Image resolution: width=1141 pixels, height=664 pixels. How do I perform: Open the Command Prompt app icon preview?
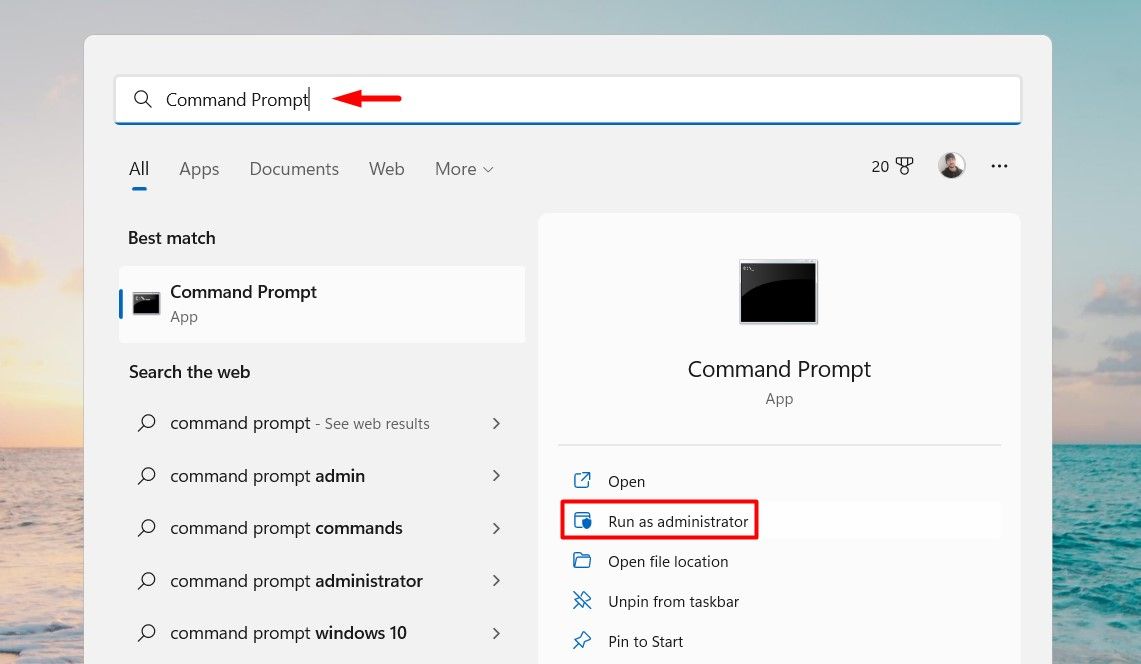point(778,292)
